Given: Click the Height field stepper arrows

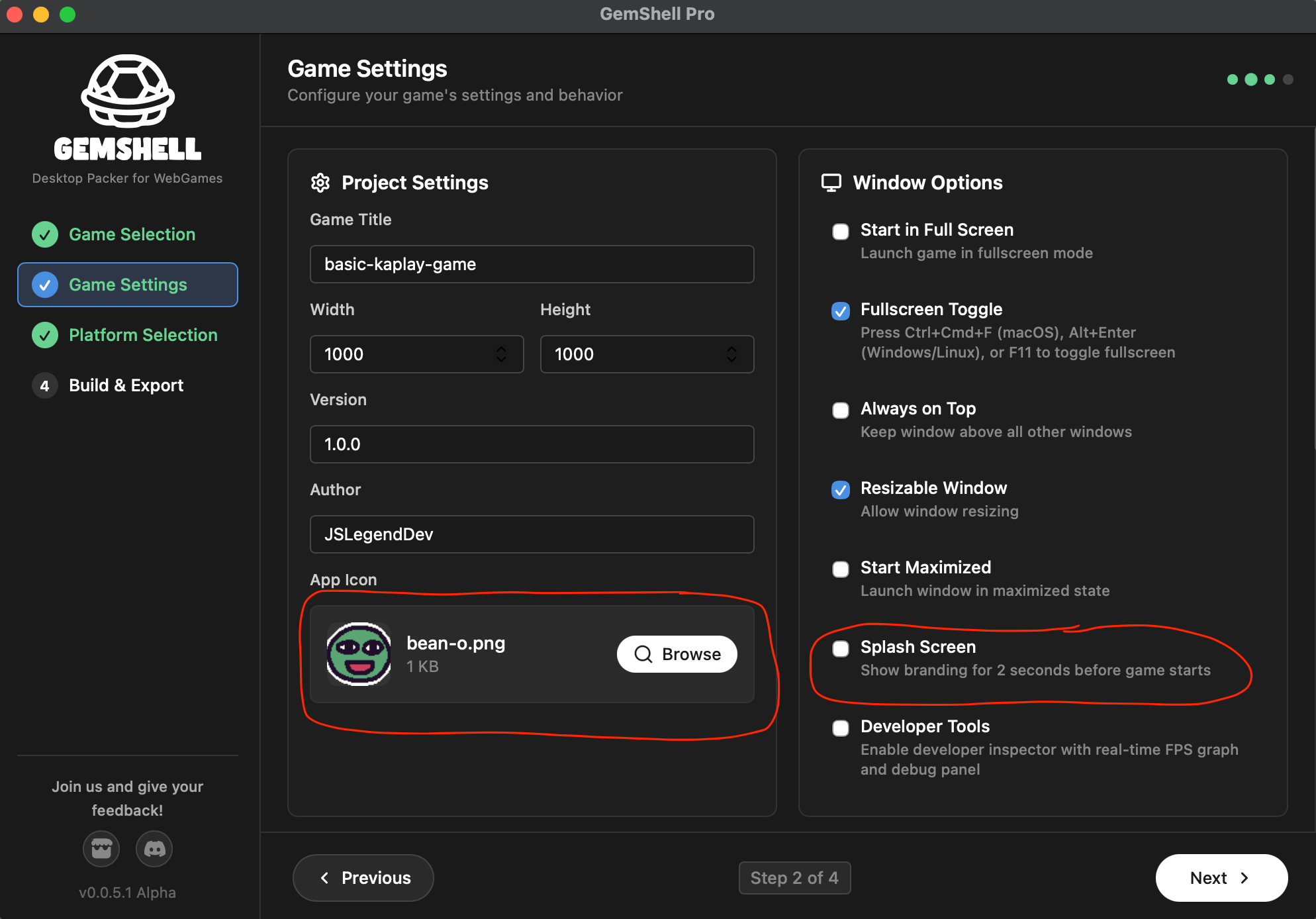Looking at the screenshot, I should (x=731, y=354).
